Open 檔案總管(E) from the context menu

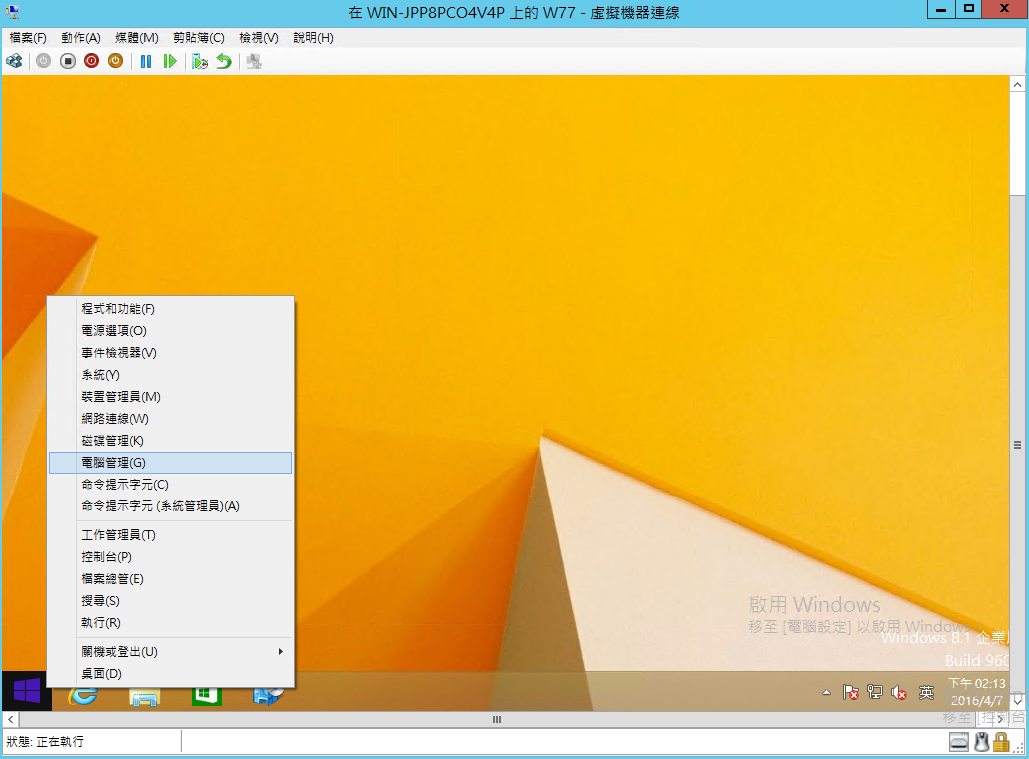171,579
